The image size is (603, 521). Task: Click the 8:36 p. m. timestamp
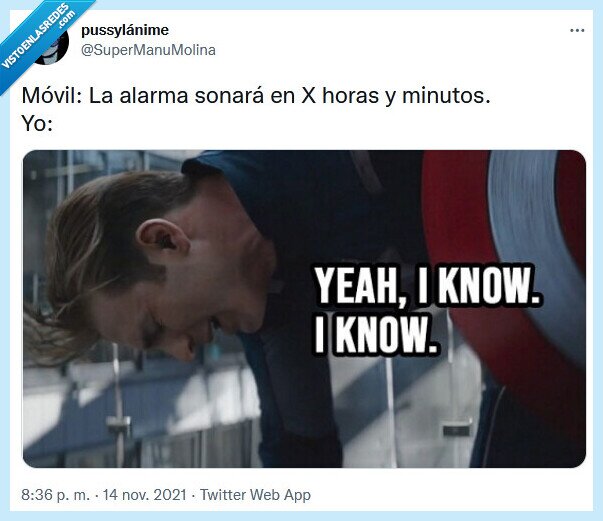point(55,494)
